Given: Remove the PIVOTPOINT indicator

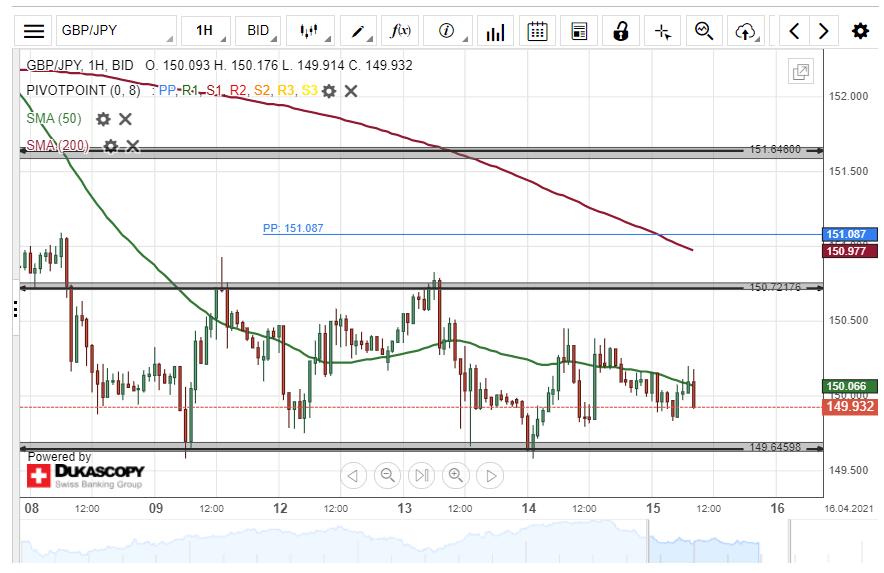Looking at the screenshot, I should tap(351, 91).
